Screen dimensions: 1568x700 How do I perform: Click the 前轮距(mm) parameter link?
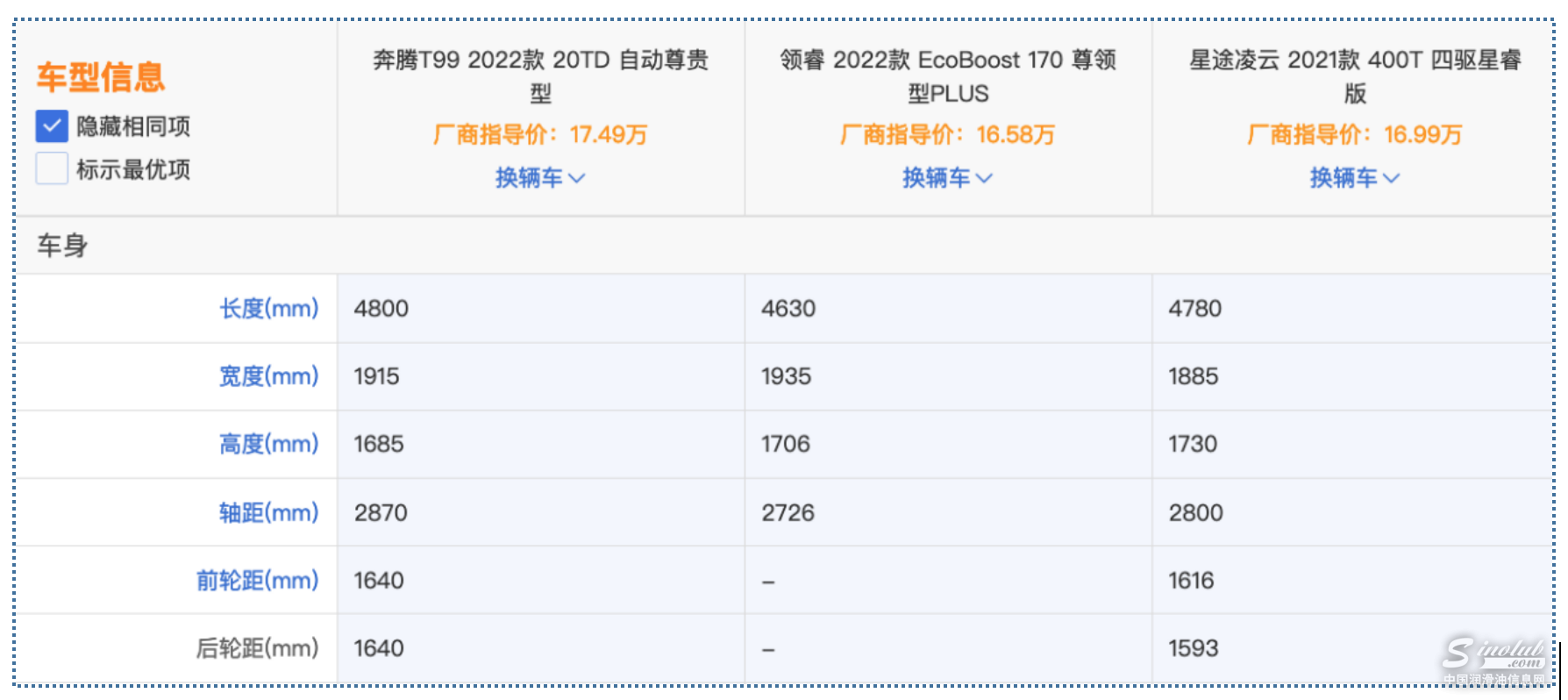point(257,581)
